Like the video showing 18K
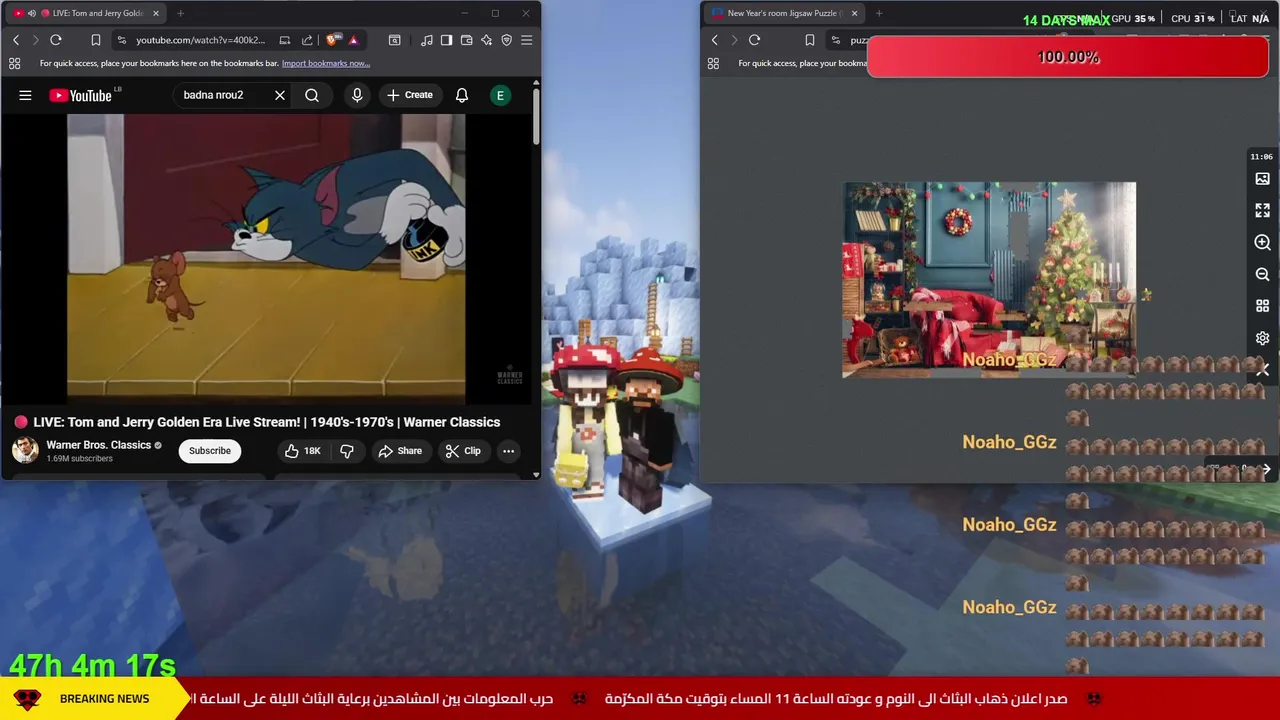Viewport: 1280px width, 720px height. pos(302,451)
